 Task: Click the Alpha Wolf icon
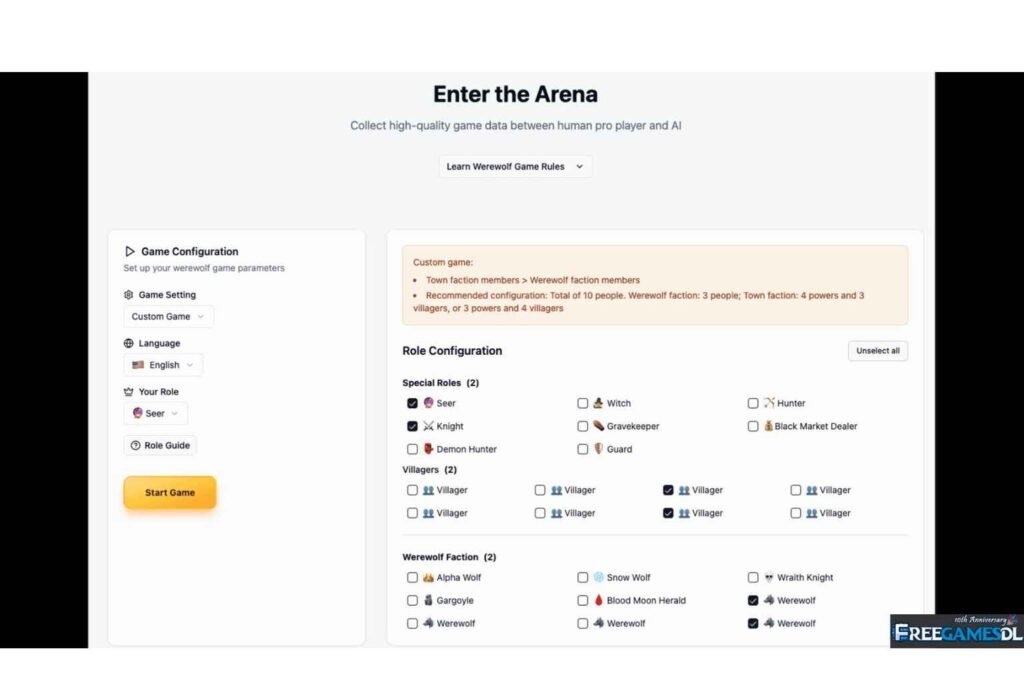pyautogui.click(x=428, y=577)
